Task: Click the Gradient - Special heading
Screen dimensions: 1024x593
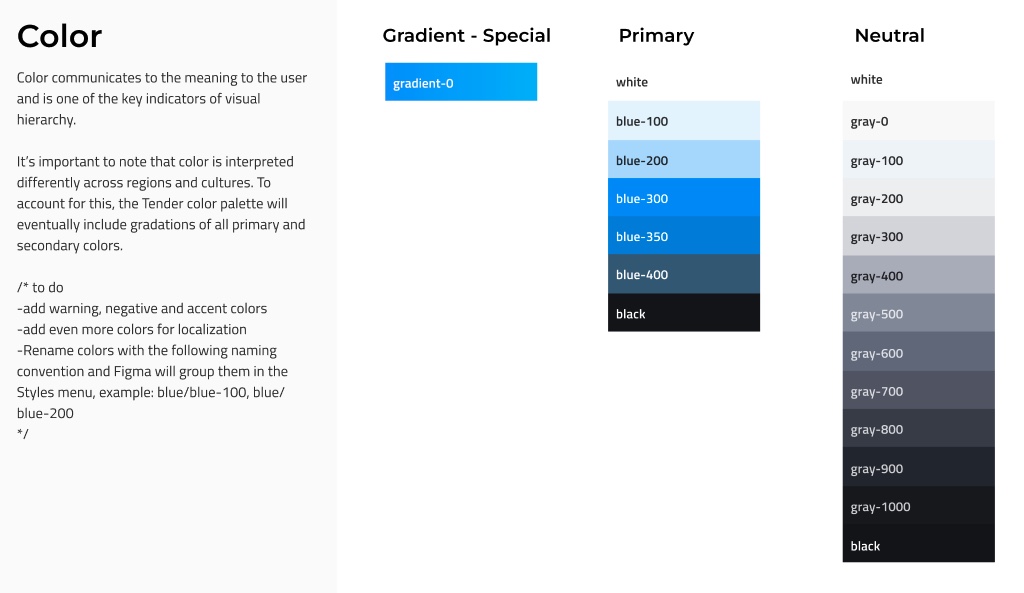Action: [x=466, y=35]
